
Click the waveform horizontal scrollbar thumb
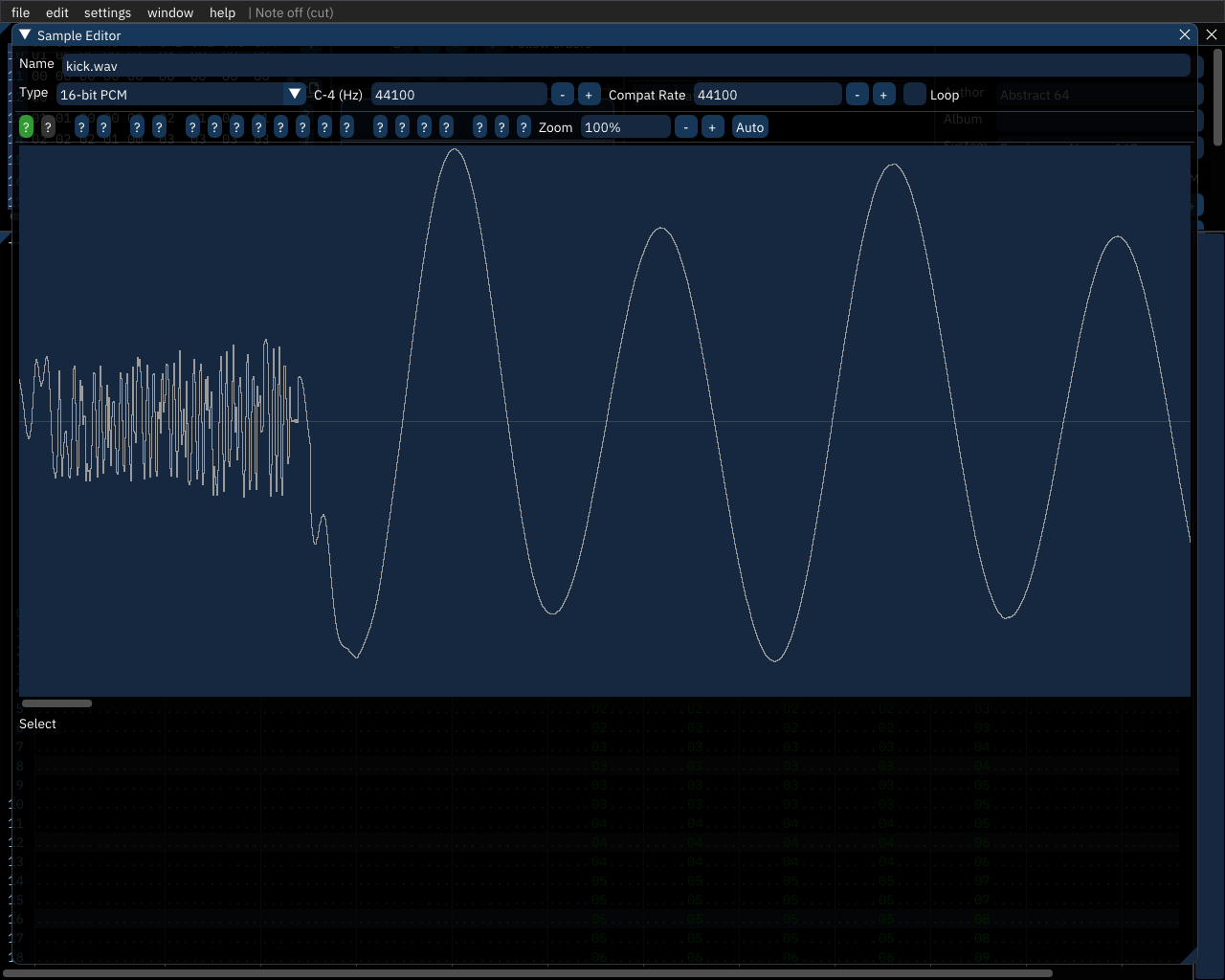pos(57,703)
